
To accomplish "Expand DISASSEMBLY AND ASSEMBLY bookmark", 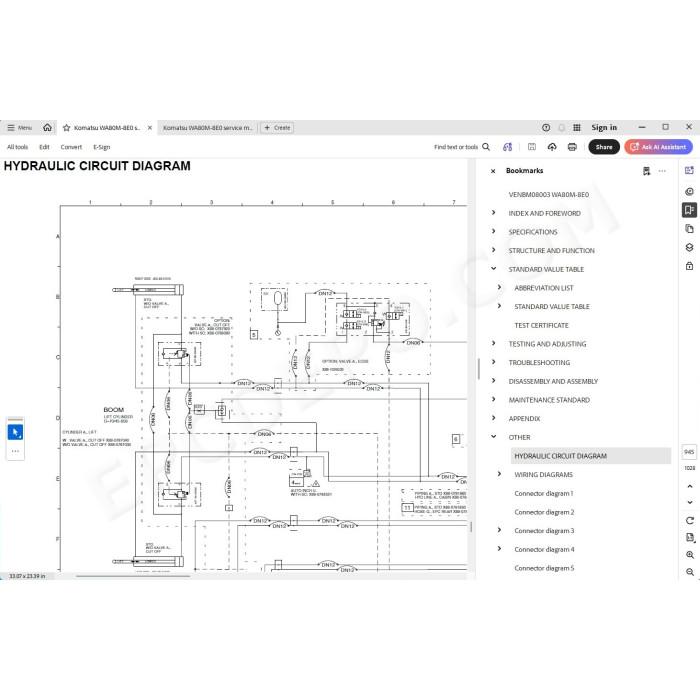I will 493,381.
